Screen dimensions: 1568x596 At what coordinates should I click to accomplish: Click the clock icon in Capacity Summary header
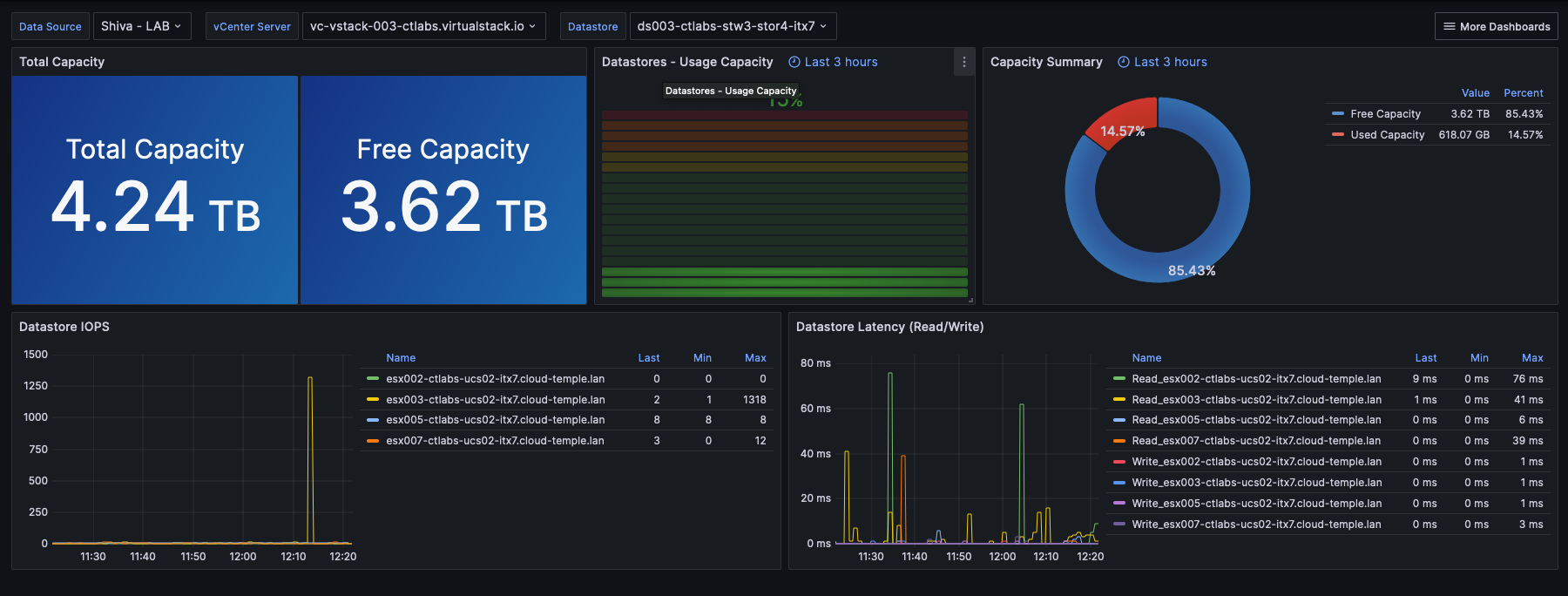(1123, 62)
